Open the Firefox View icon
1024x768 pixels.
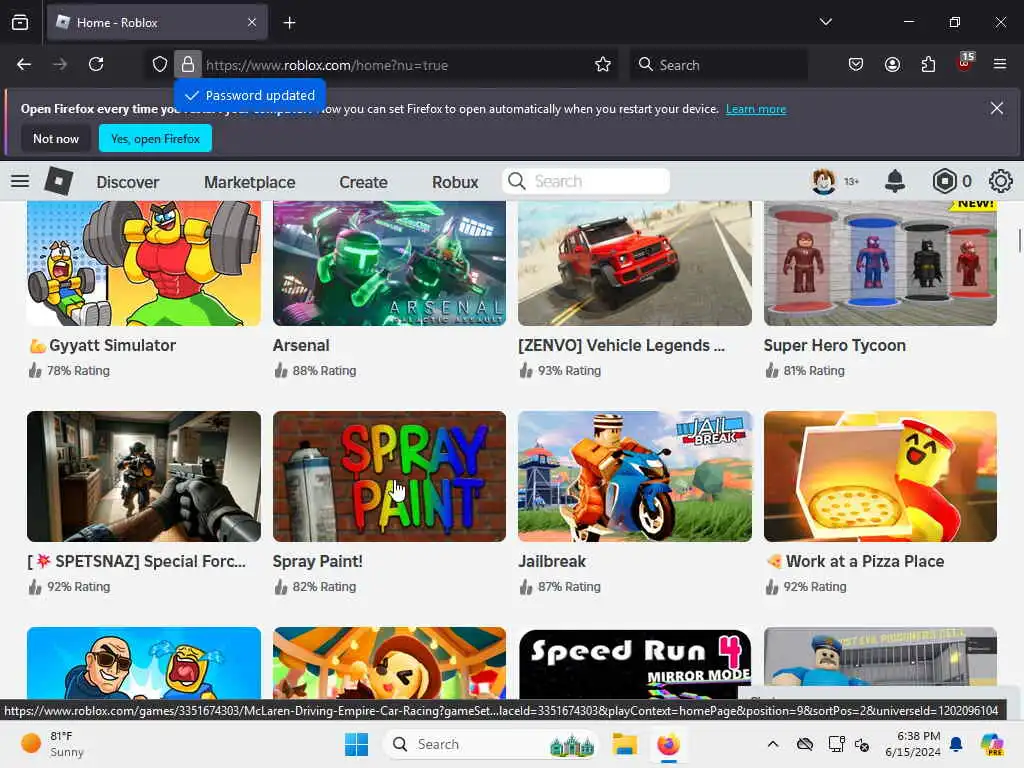click(20, 23)
